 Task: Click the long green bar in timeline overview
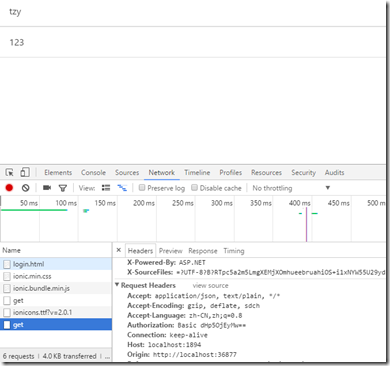(34, 210)
